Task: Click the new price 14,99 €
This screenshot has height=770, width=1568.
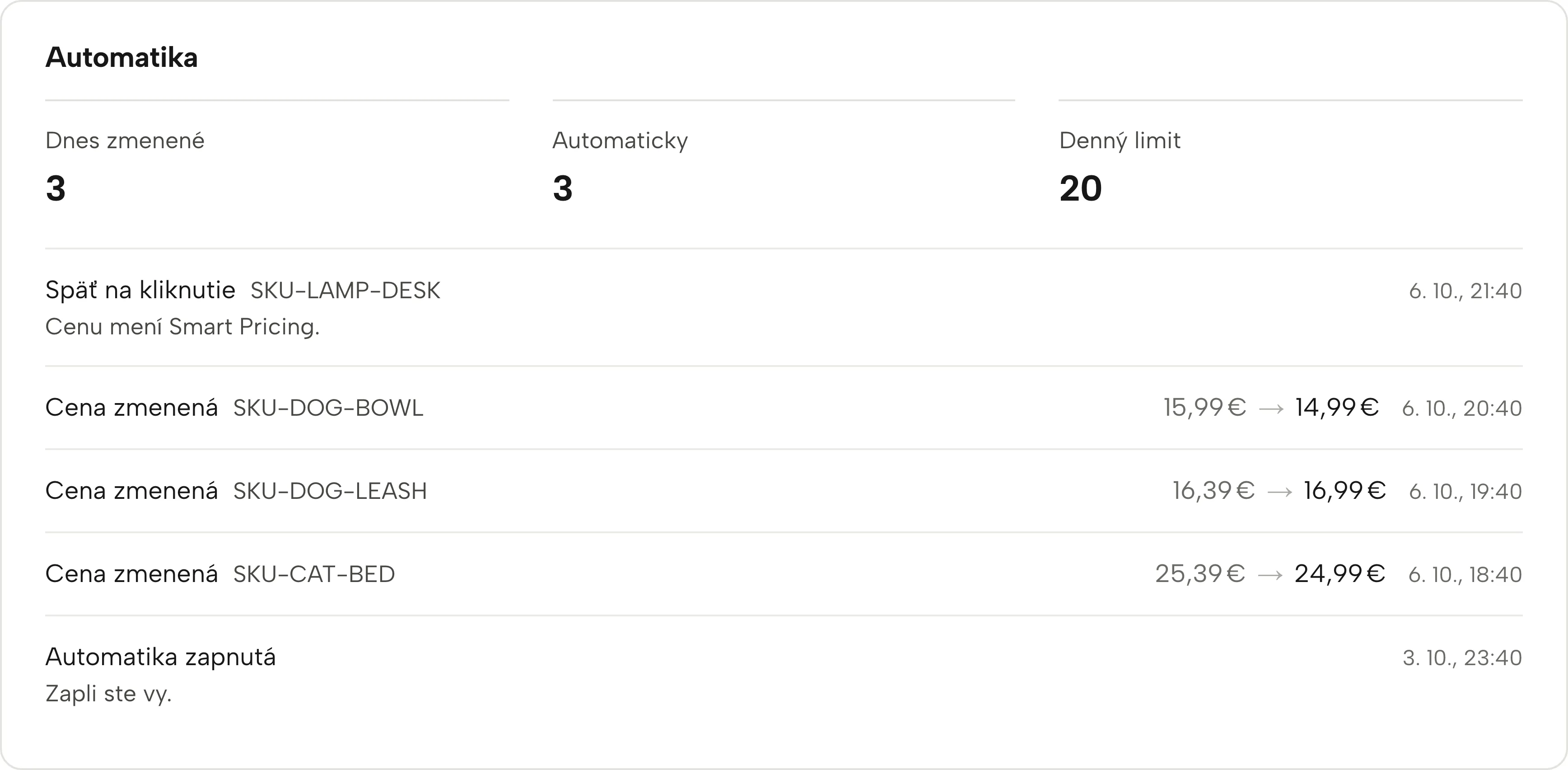Action: 1337,408
